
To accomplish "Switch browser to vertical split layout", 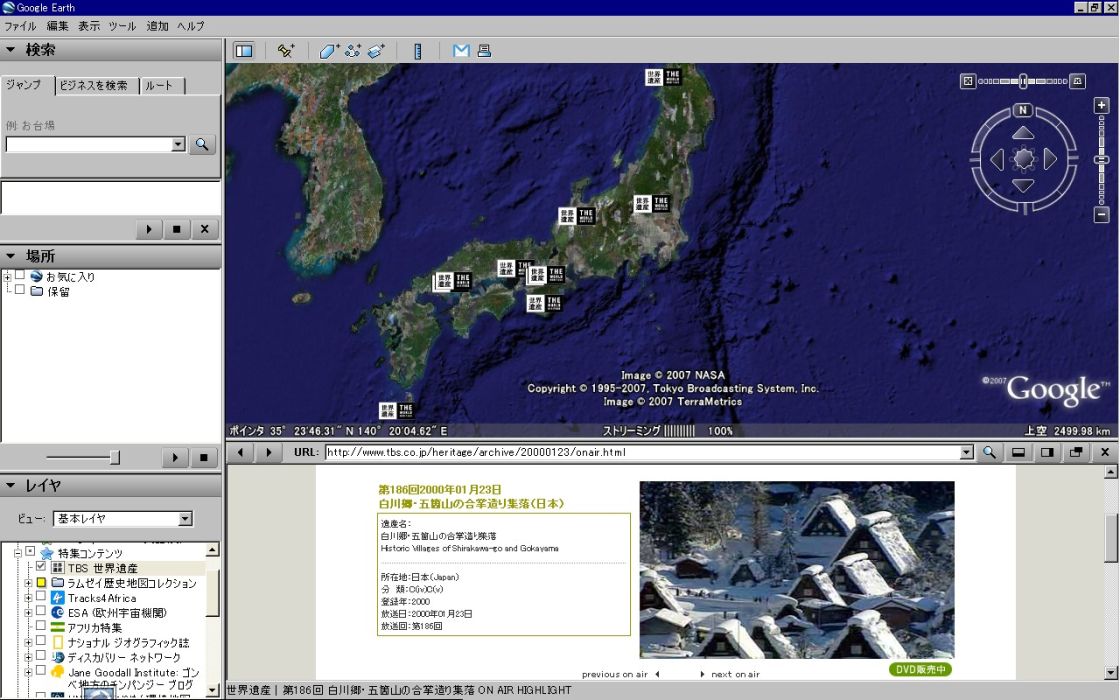I will click(1047, 452).
